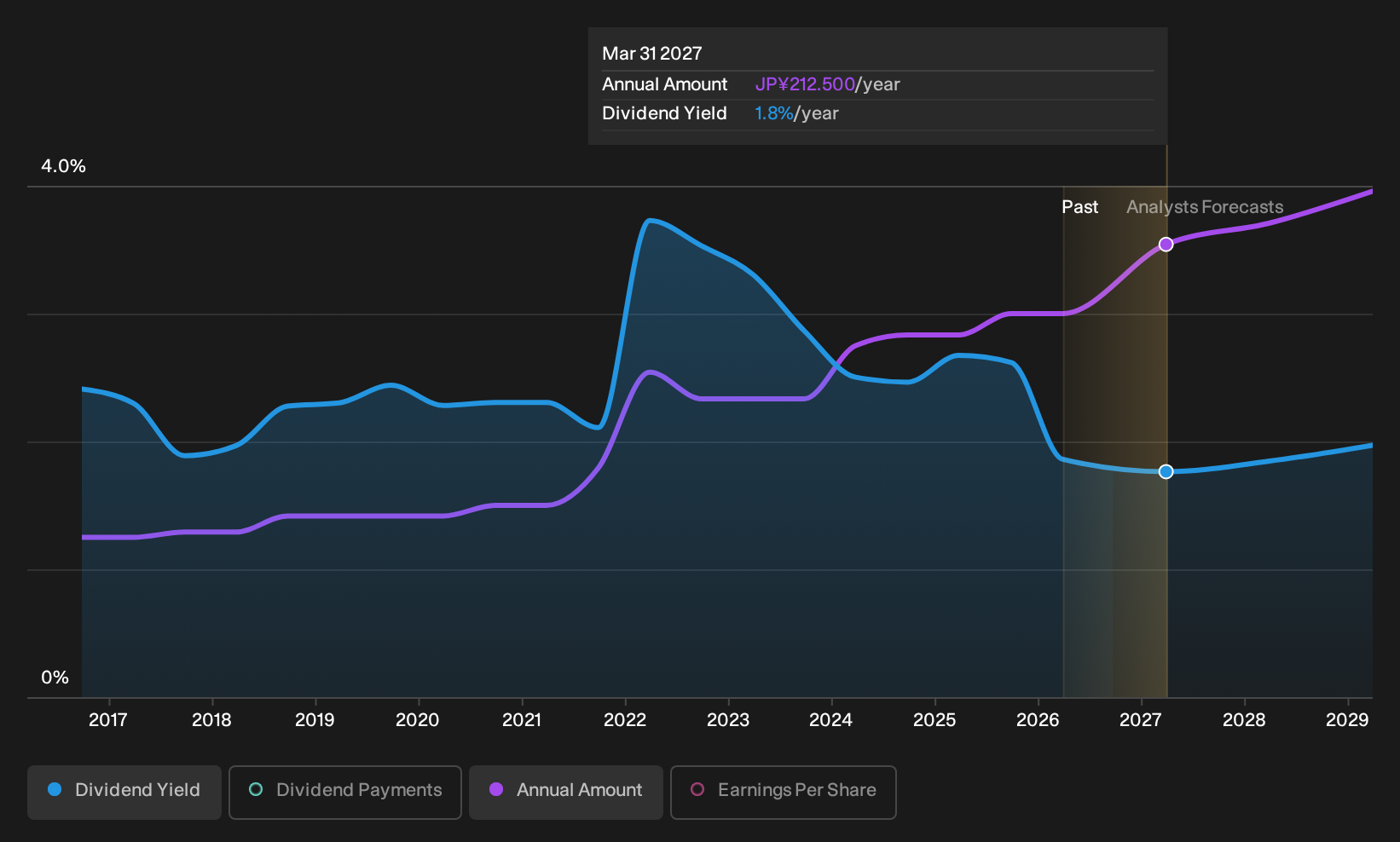Click the Mar 31 2027 tooltip date
1400x842 pixels.
652,54
